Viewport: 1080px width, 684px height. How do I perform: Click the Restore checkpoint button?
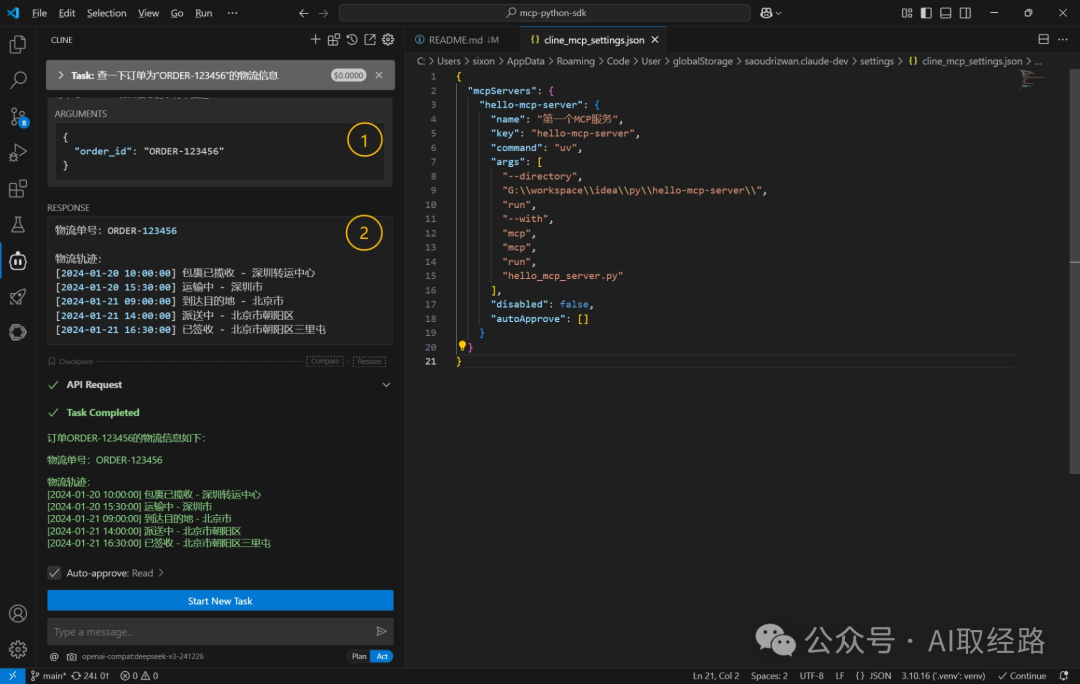pyautogui.click(x=369, y=361)
